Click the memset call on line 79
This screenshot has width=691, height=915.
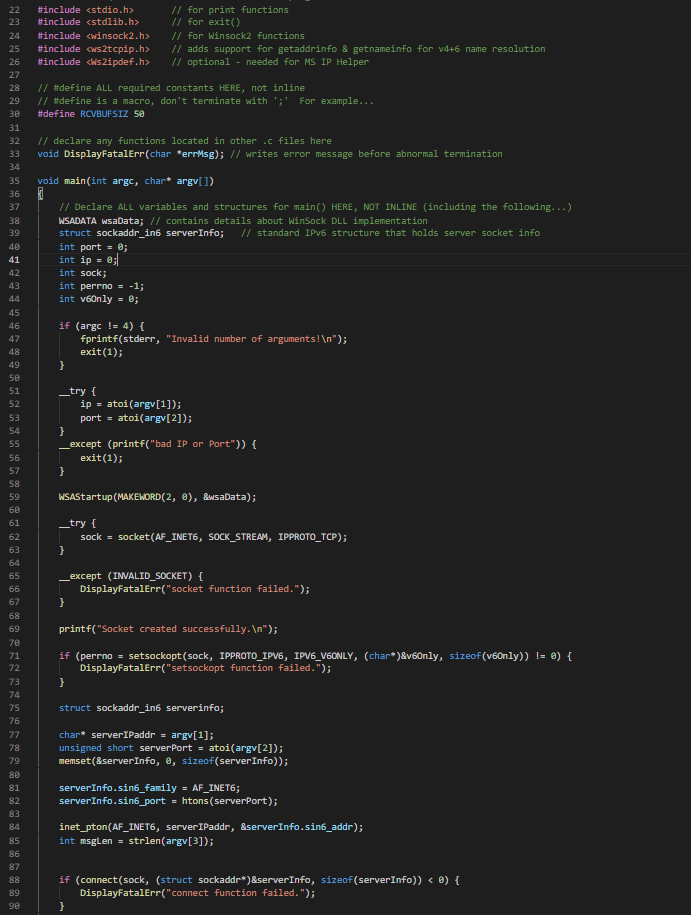[x=173, y=761]
